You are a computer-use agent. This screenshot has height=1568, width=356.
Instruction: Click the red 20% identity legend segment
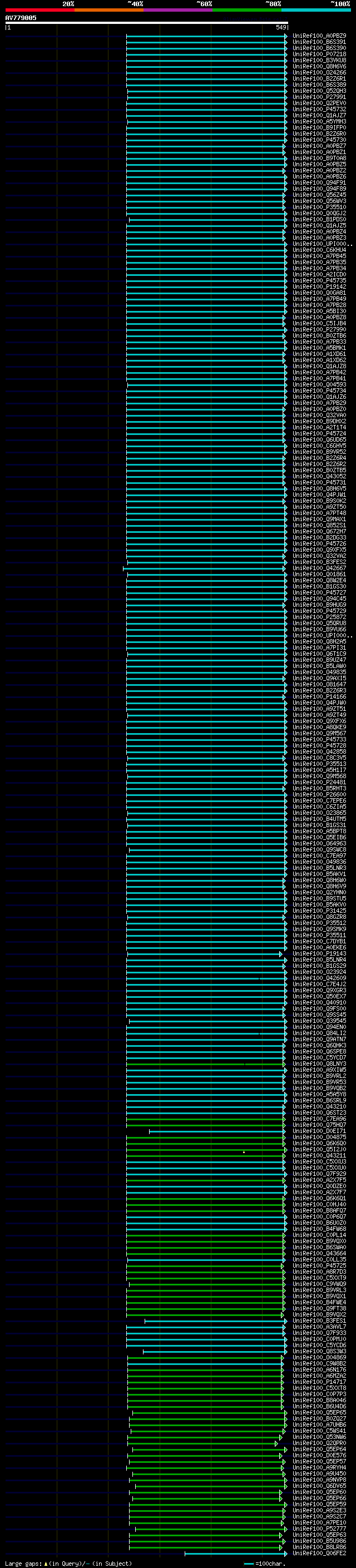39,10
